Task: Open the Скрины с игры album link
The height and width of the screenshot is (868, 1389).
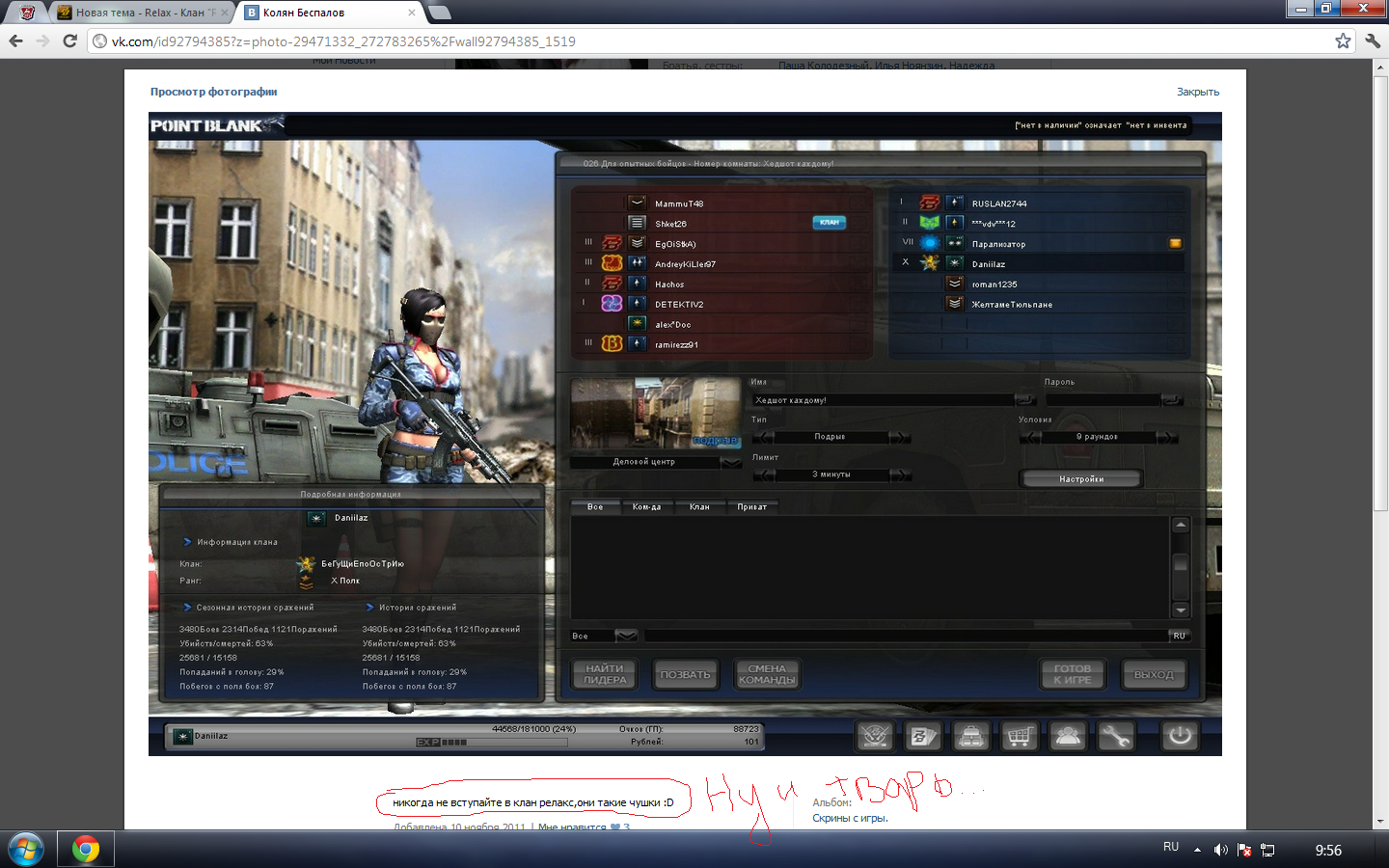Action: (850, 818)
